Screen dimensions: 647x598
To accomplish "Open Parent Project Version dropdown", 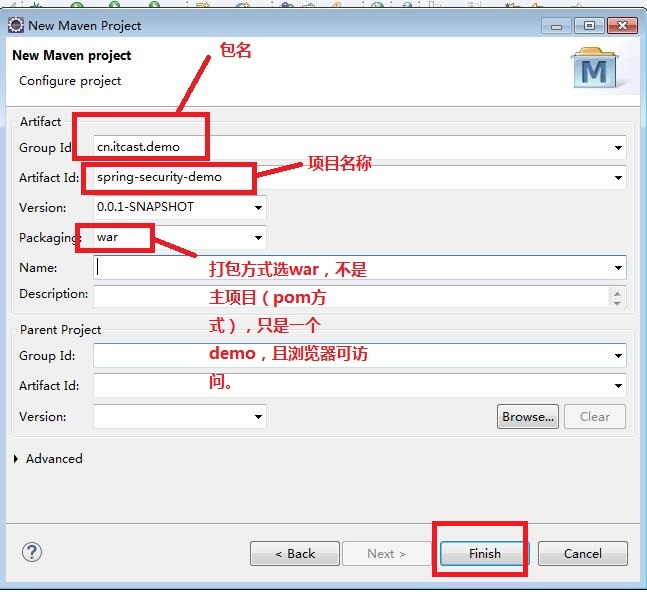I will click(x=258, y=417).
